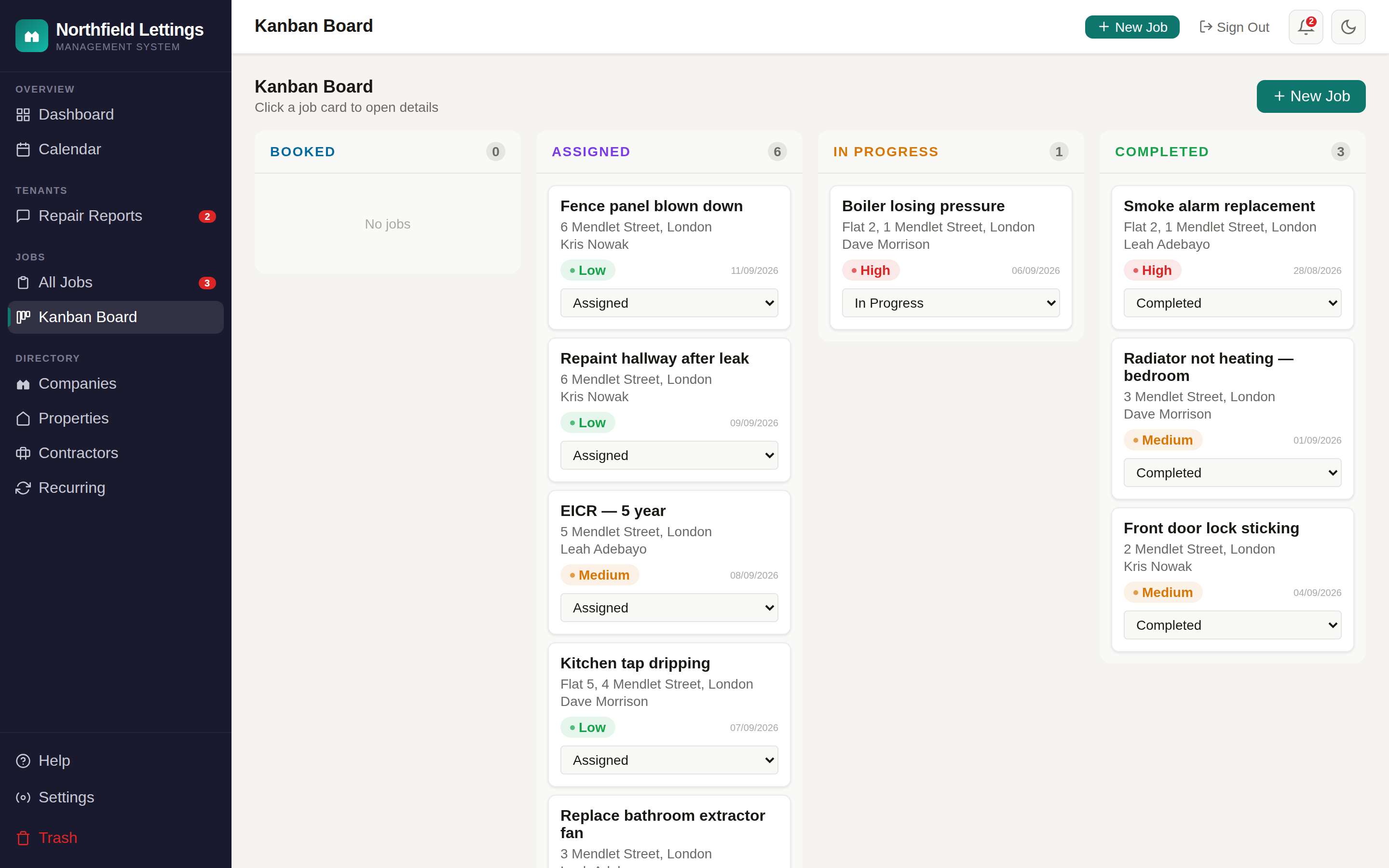
Task: Click the Northfield Lettings house logo icon
Action: pyautogui.click(x=31, y=36)
